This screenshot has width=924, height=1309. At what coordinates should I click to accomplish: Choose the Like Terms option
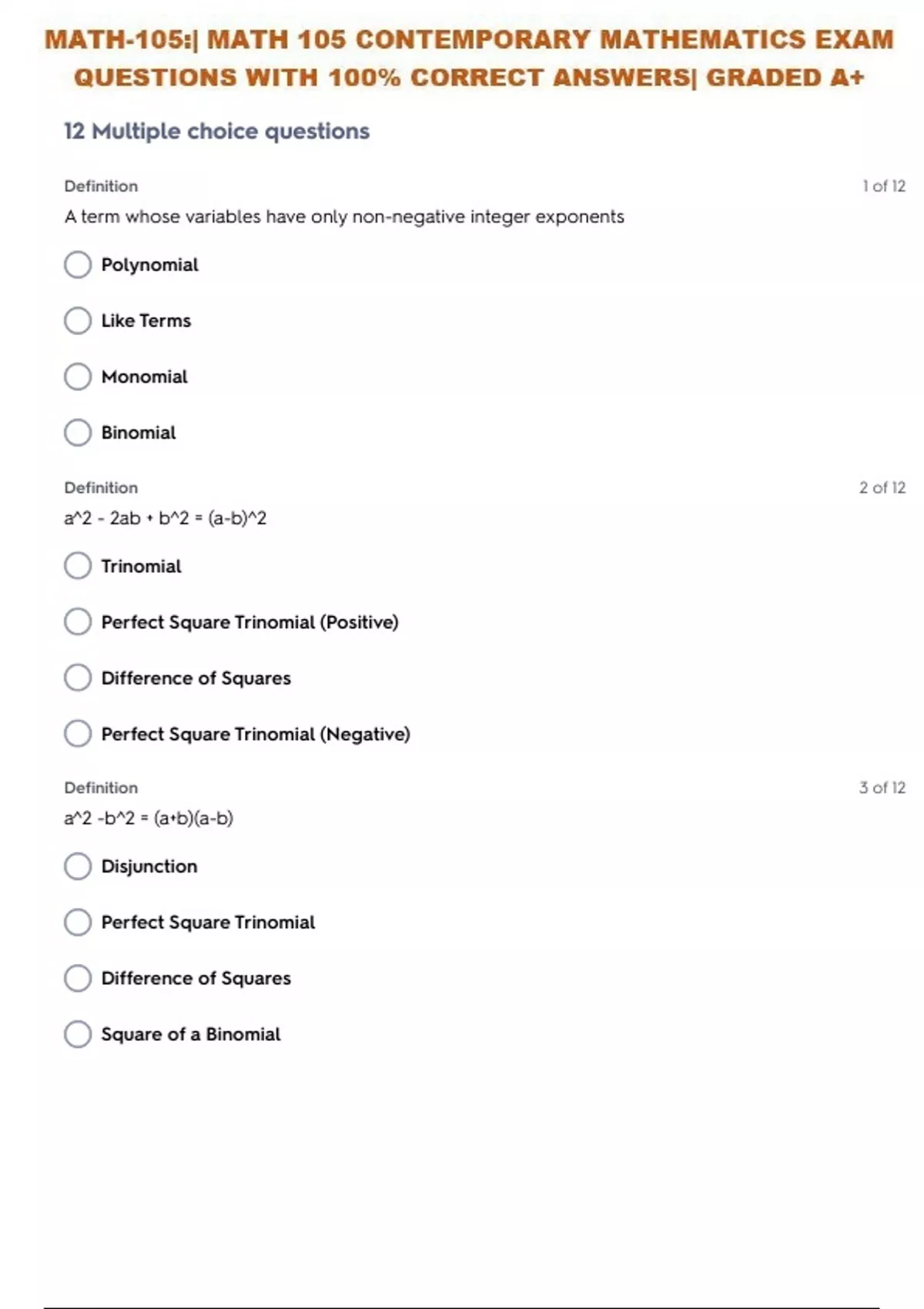[x=78, y=321]
